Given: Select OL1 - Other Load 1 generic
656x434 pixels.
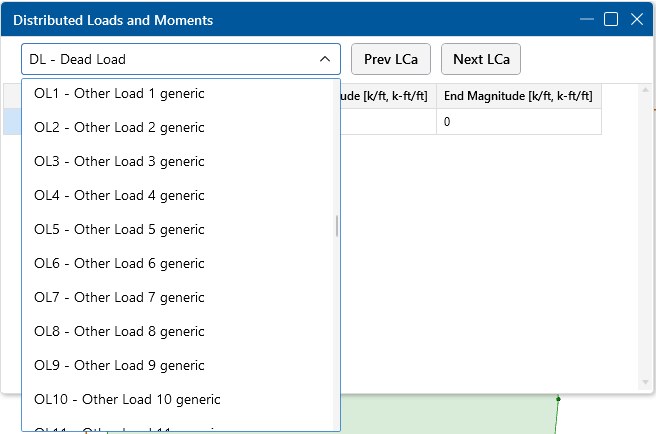Looking at the screenshot, I should tap(120, 94).
